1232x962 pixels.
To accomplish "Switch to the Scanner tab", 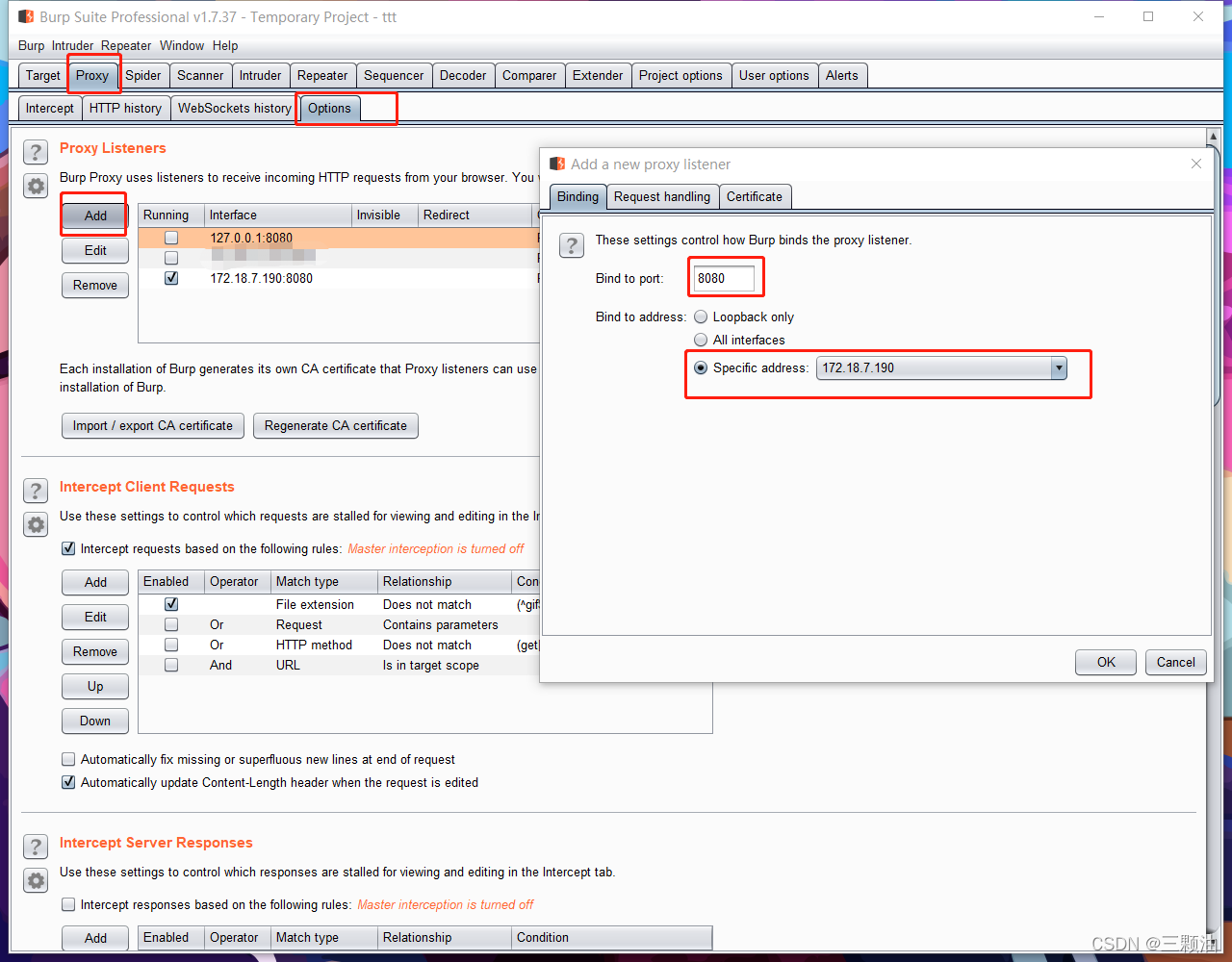I will [200, 75].
